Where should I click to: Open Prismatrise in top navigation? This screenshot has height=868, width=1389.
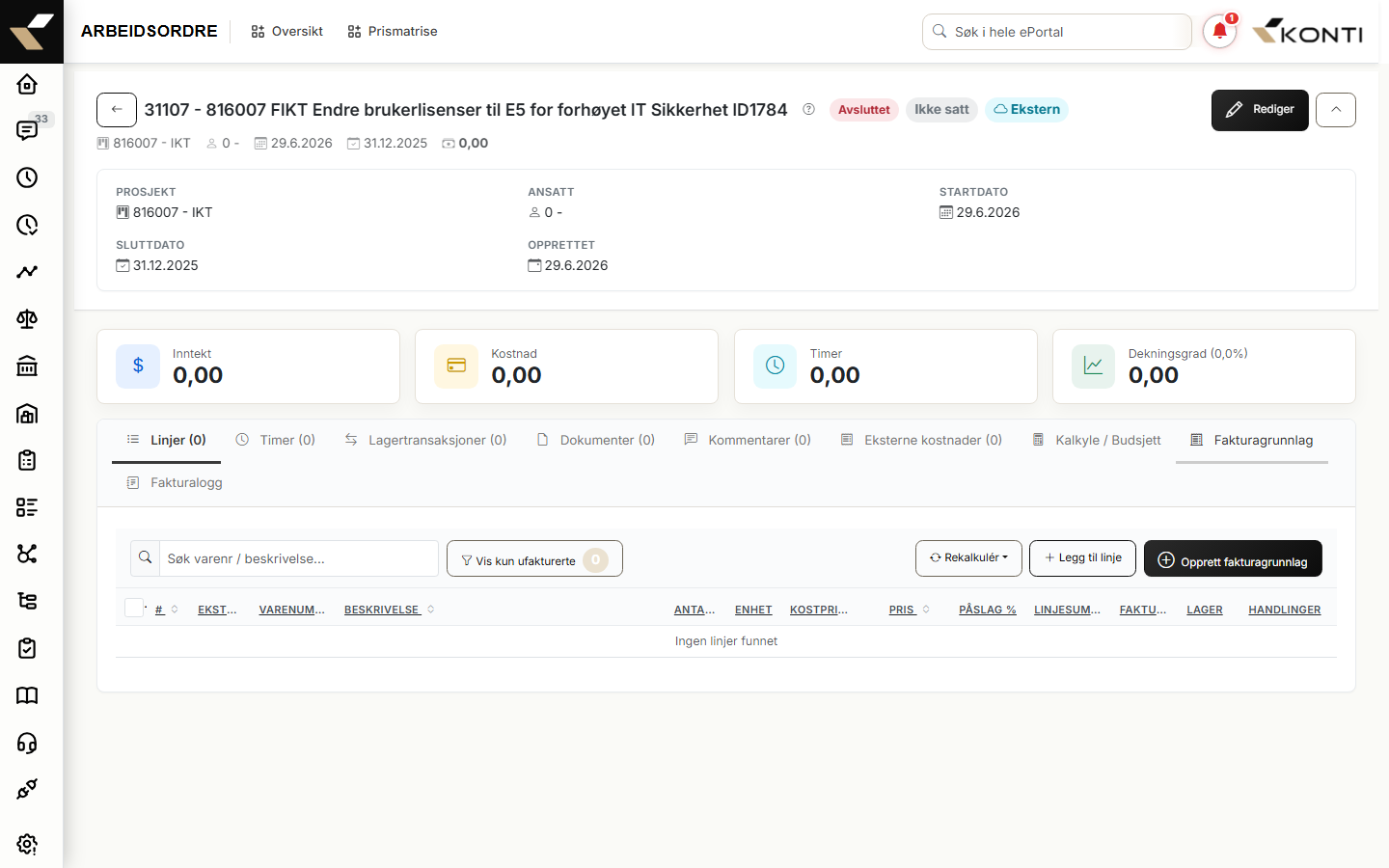click(x=393, y=32)
